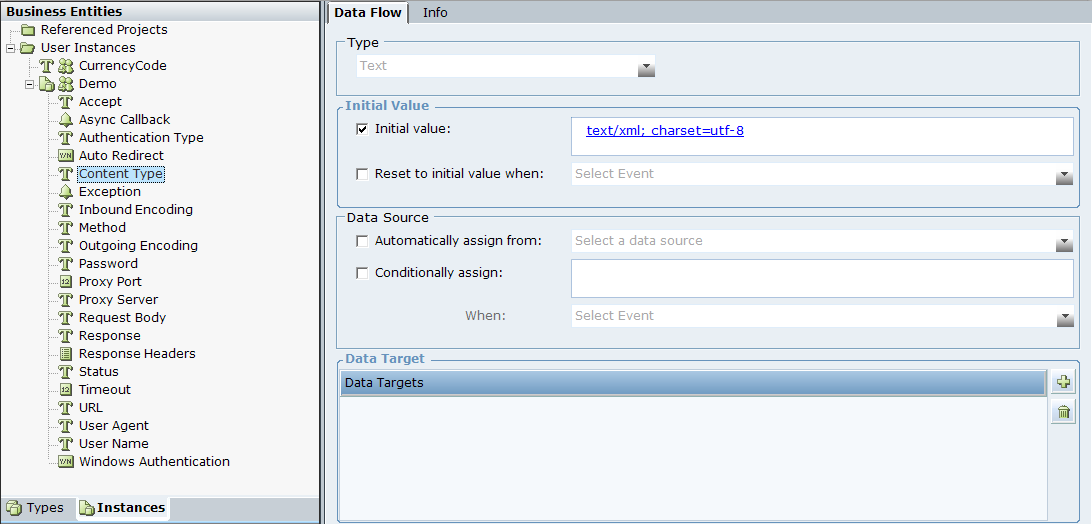Click the Y/N icon next to Auto Redirect
Screen dimensions: 1092x524
[x=66, y=156]
